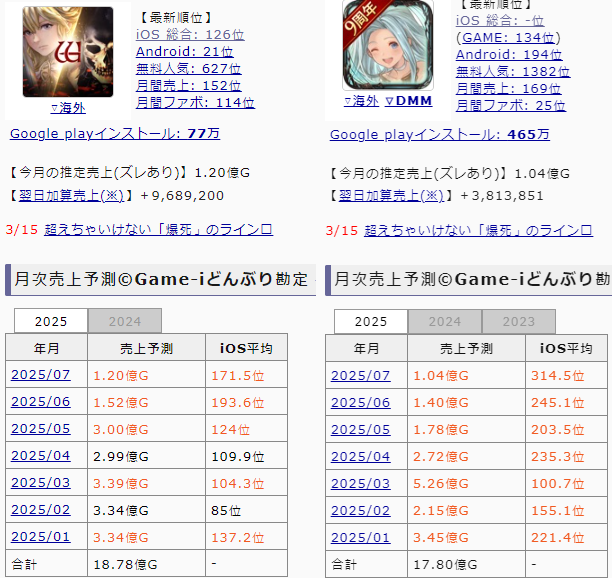
Task: Open iOS 総合: -位 link
Action: (500, 21)
